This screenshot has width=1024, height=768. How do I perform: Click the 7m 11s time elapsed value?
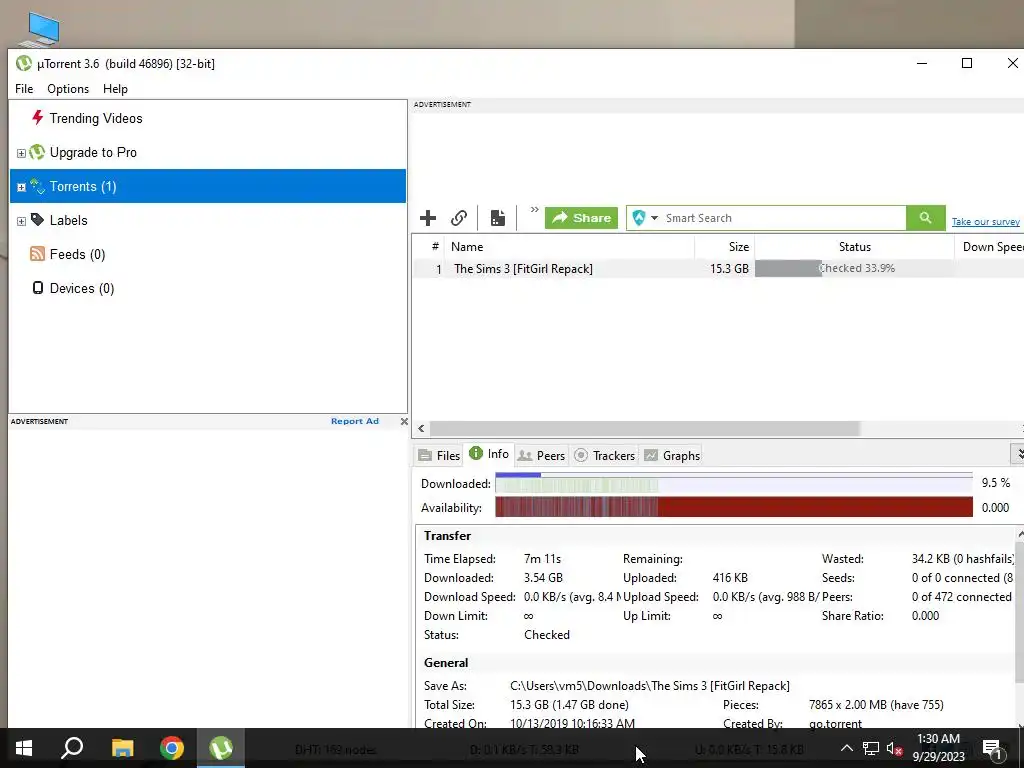(x=542, y=559)
